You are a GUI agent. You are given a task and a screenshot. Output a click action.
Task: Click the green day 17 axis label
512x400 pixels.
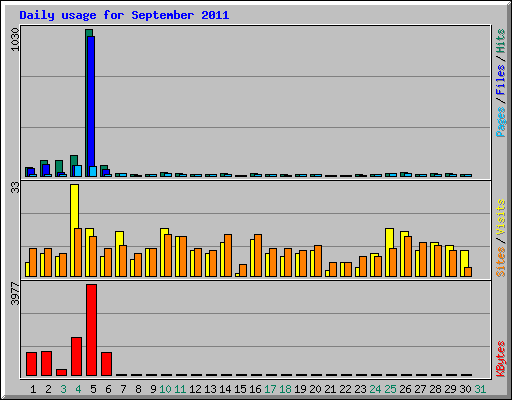270,389
